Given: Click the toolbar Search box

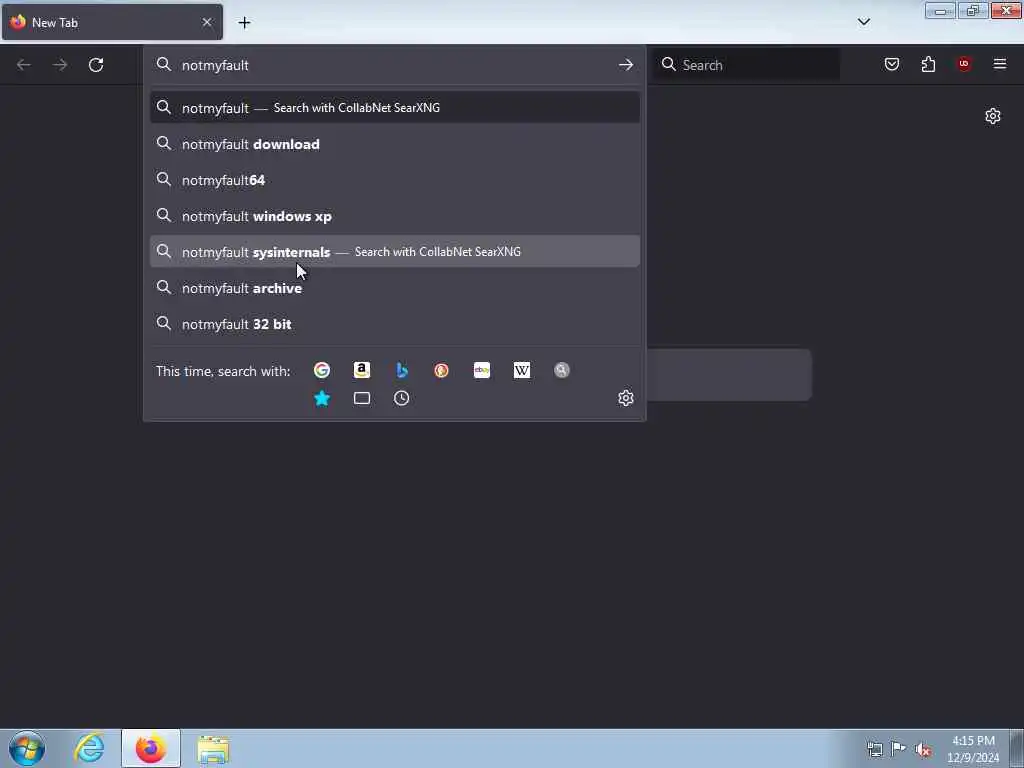Looking at the screenshot, I should (747, 65).
